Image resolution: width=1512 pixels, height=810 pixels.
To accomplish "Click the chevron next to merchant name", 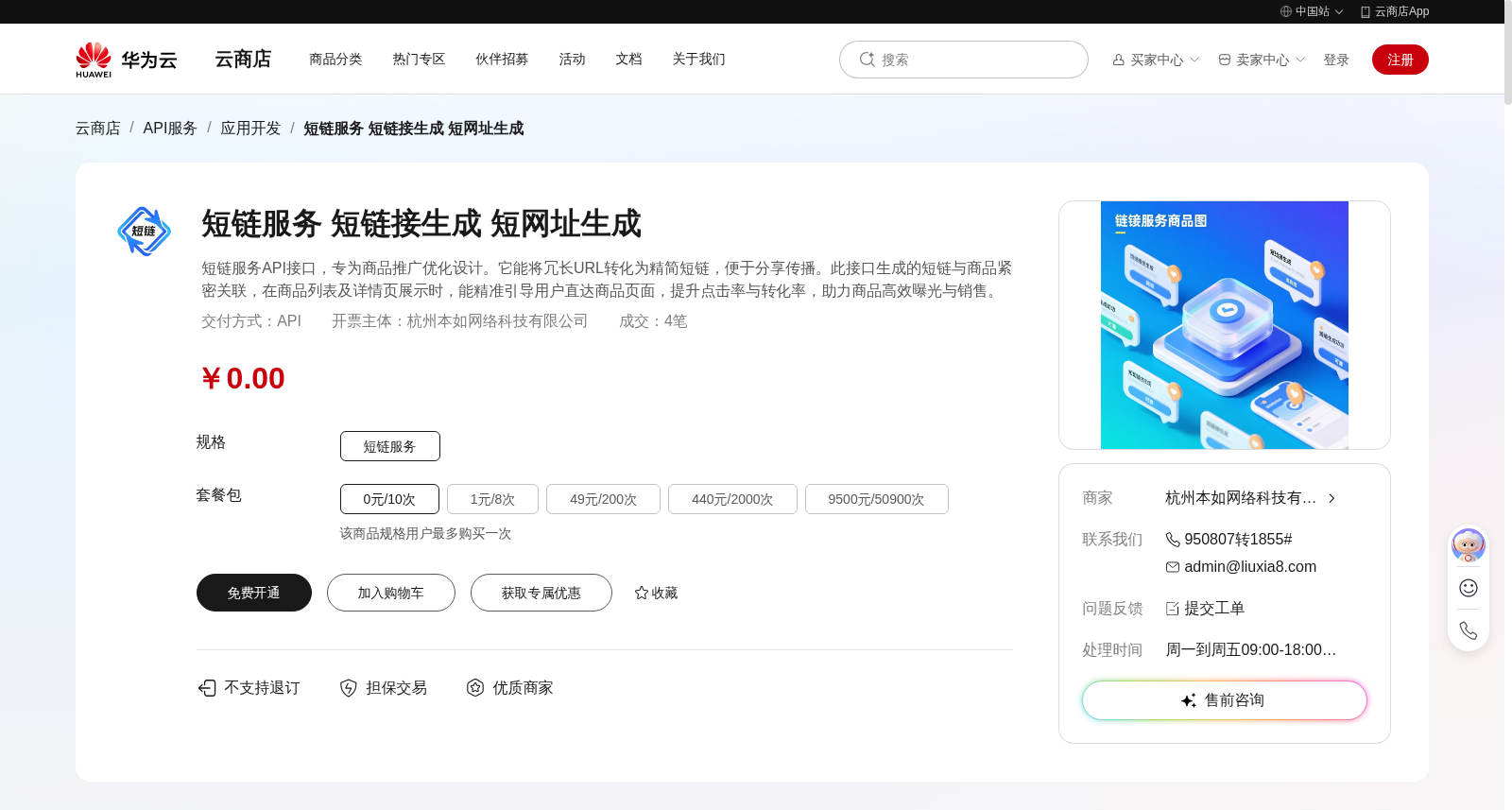I will [1332, 498].
